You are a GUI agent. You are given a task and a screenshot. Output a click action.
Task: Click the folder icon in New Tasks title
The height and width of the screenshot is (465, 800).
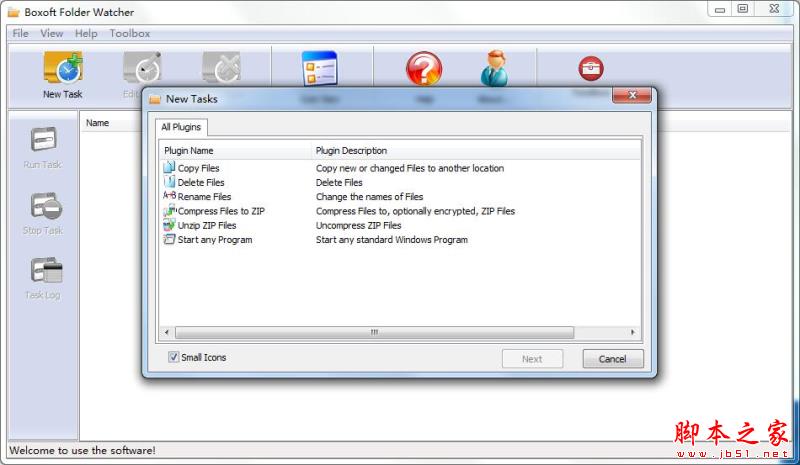point(155,99)
